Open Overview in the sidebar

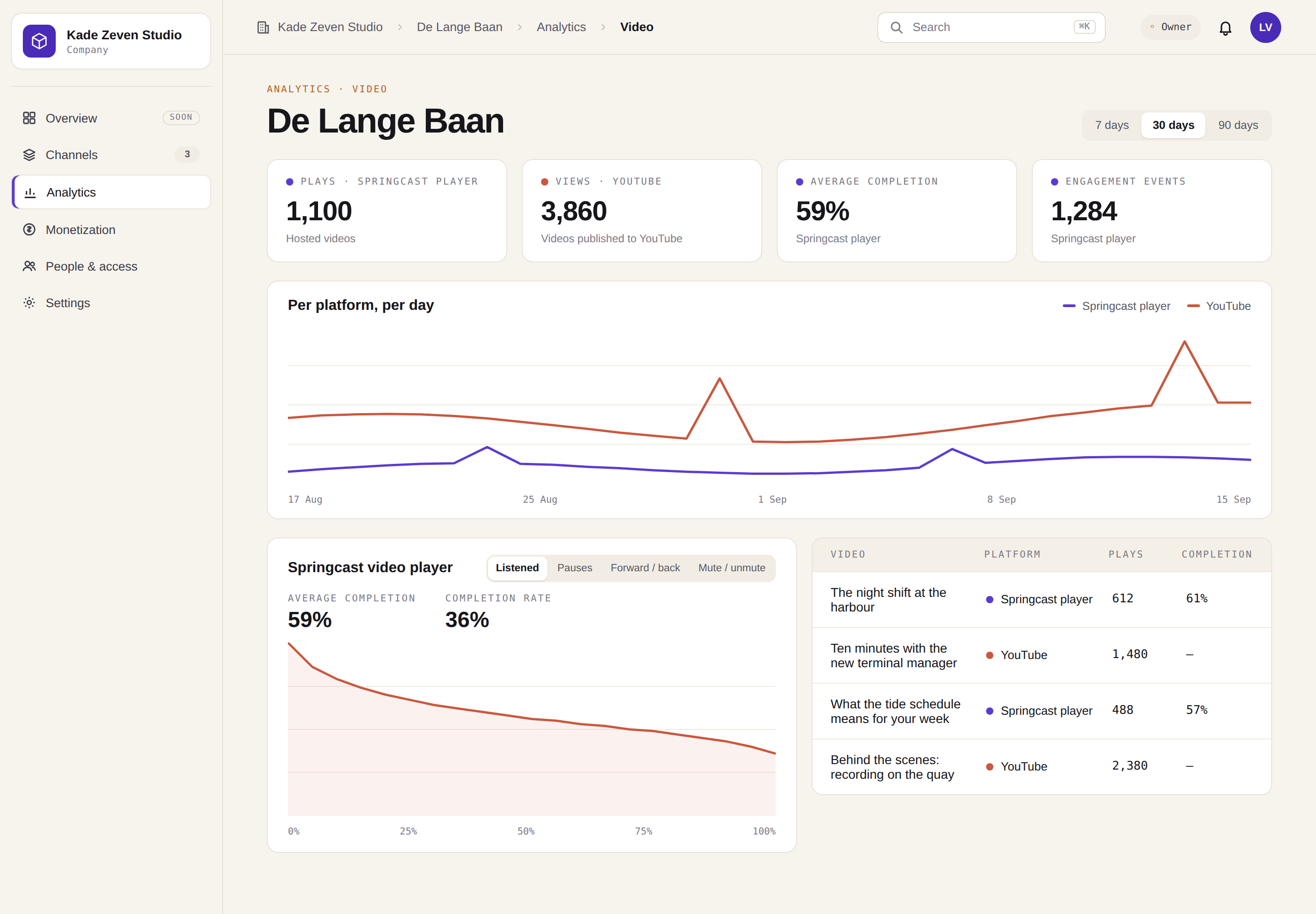point(111,118)
